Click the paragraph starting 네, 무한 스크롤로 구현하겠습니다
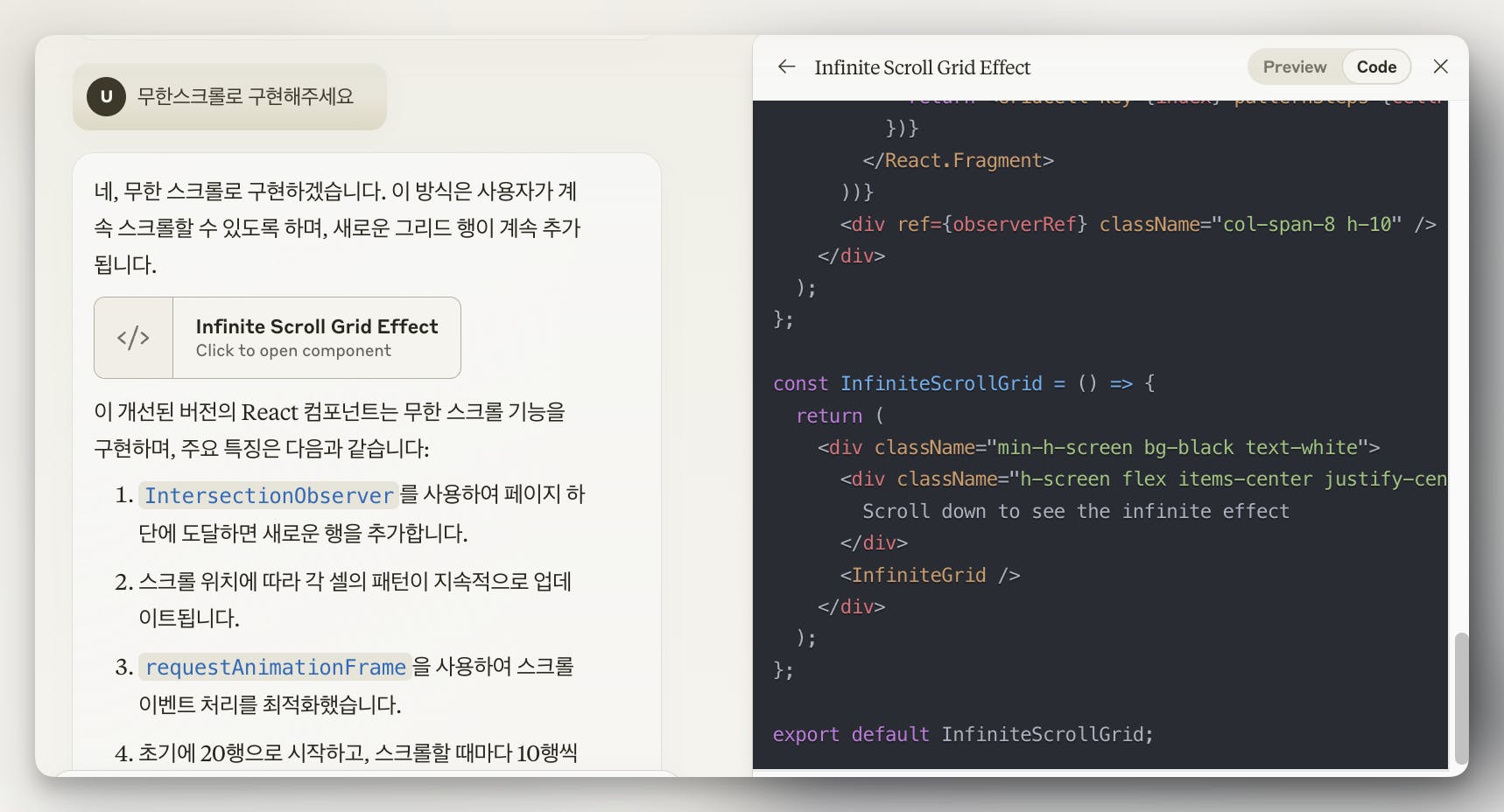Viewport: 1504px width, 812px height. [337, 227]
